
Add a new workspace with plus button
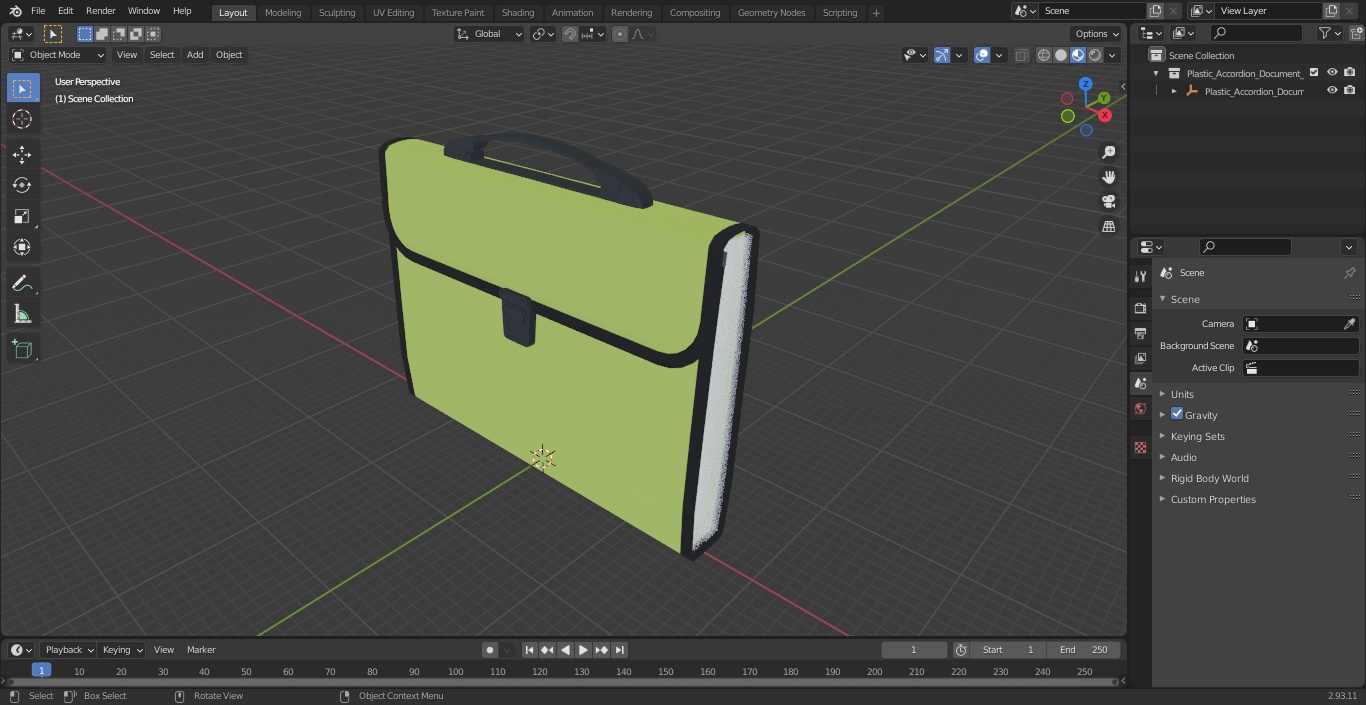pyautogui.click(x=877, y=13)
